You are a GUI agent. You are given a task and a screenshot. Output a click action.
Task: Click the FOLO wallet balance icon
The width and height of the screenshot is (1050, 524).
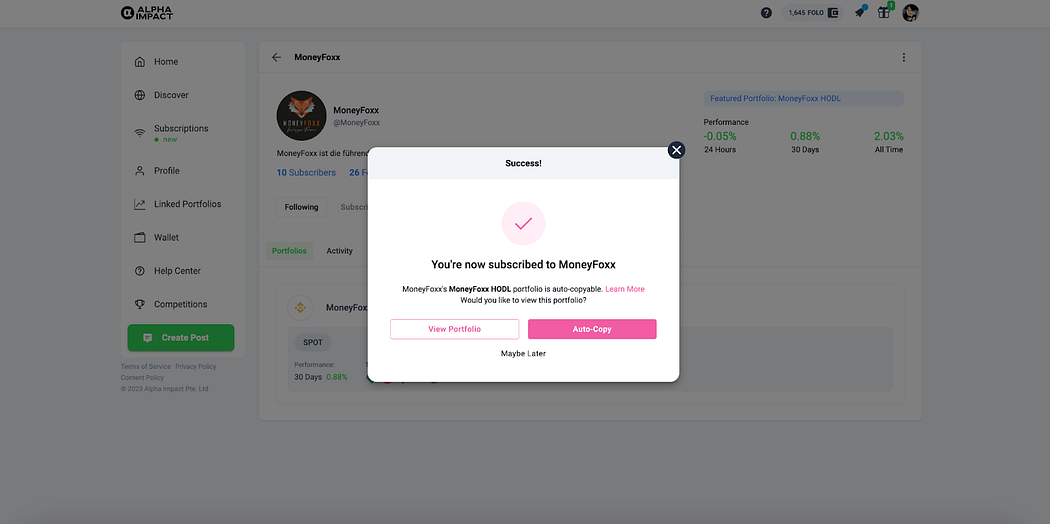833,13
